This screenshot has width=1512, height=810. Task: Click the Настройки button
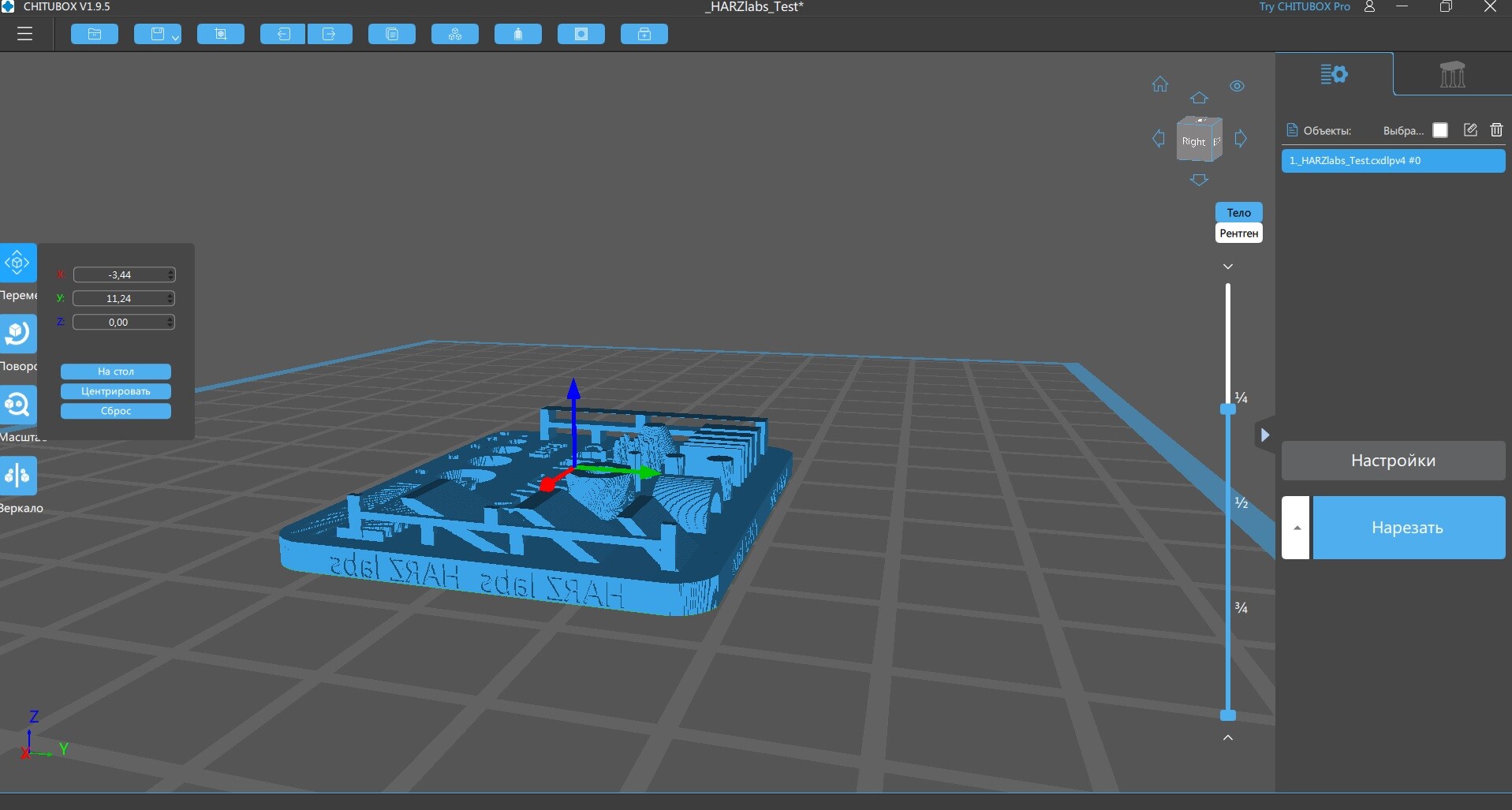(x=1393, y=461)
